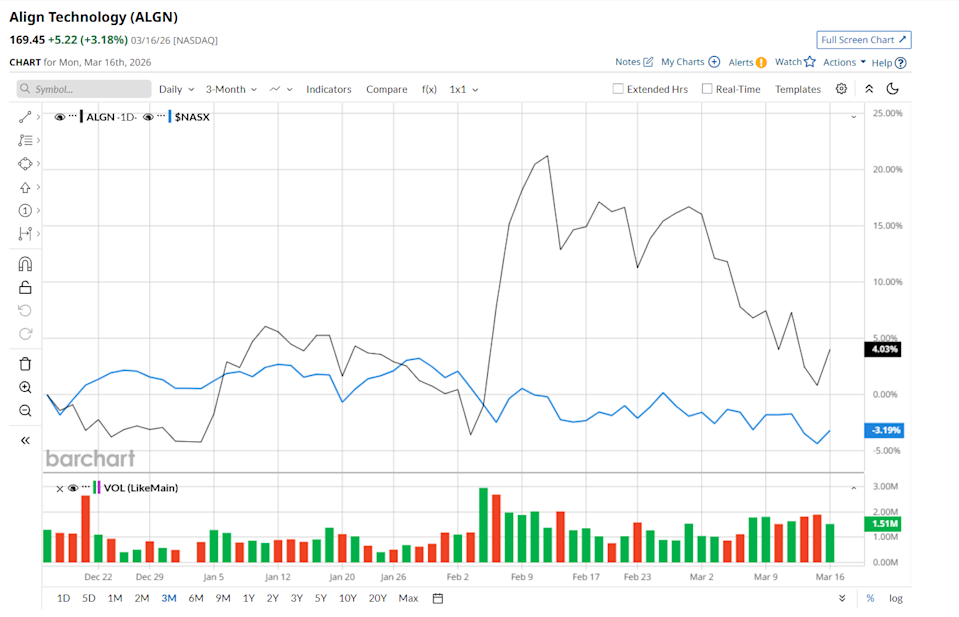
Task: Expand the 3-Month period dropdown
Action: (231, 89)
